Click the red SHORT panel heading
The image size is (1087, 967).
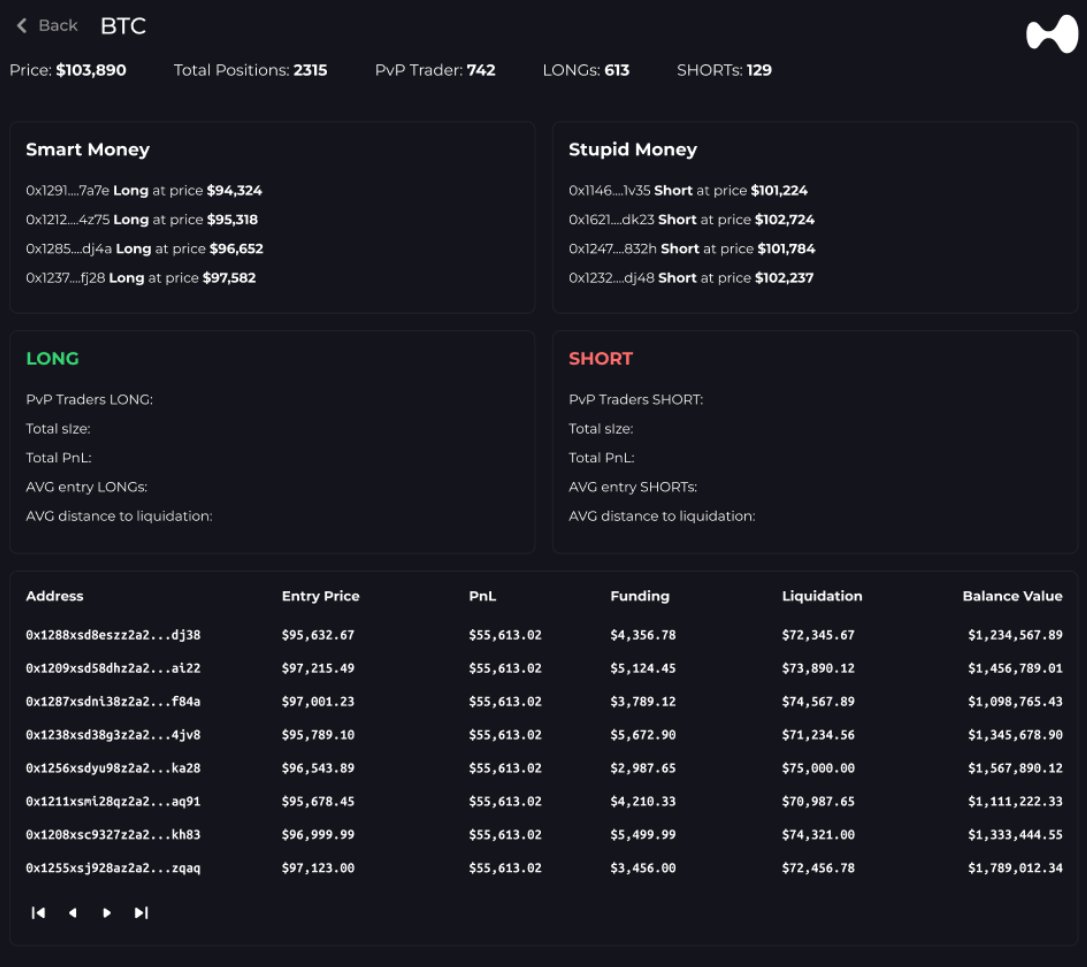[600, 359]
